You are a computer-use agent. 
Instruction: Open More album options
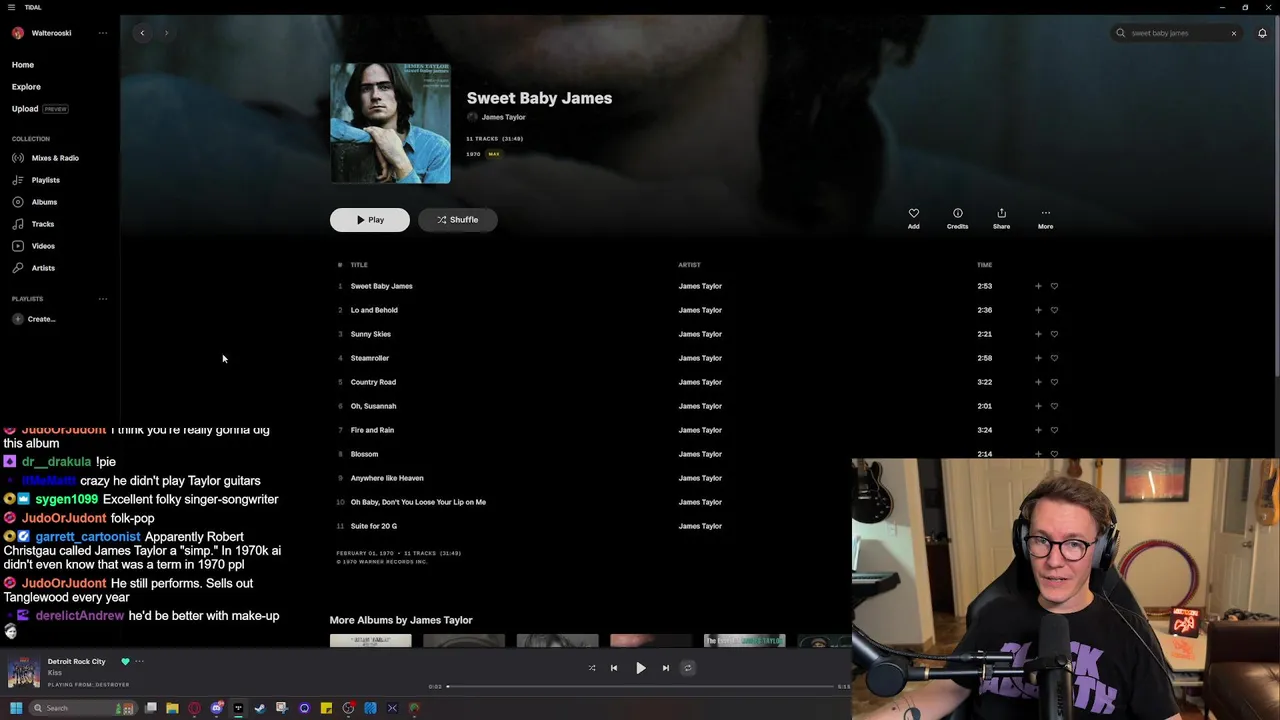tap(1045, 218)
